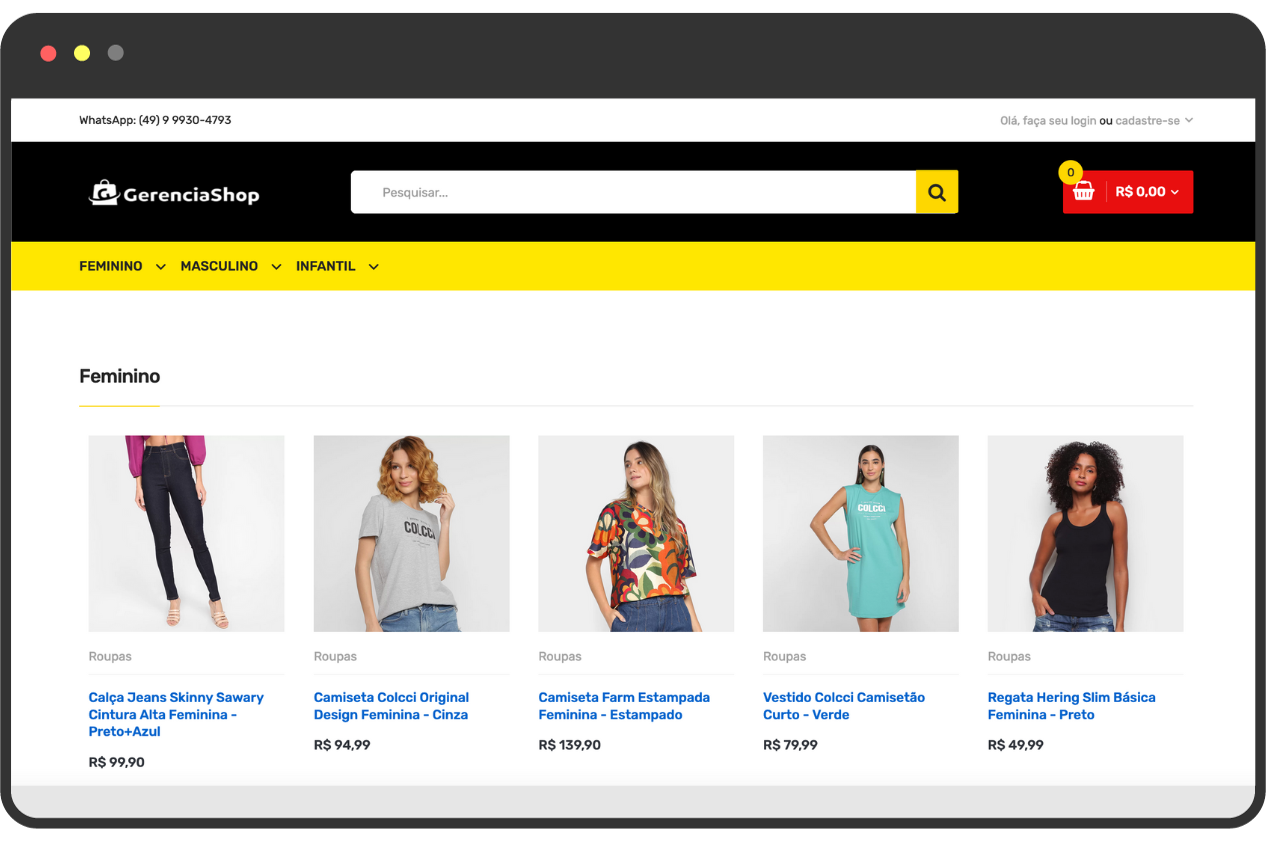This screenshot has width=1266, height=842.
Task: Expand the Infantil menu chevron
Action: [373, 267]
